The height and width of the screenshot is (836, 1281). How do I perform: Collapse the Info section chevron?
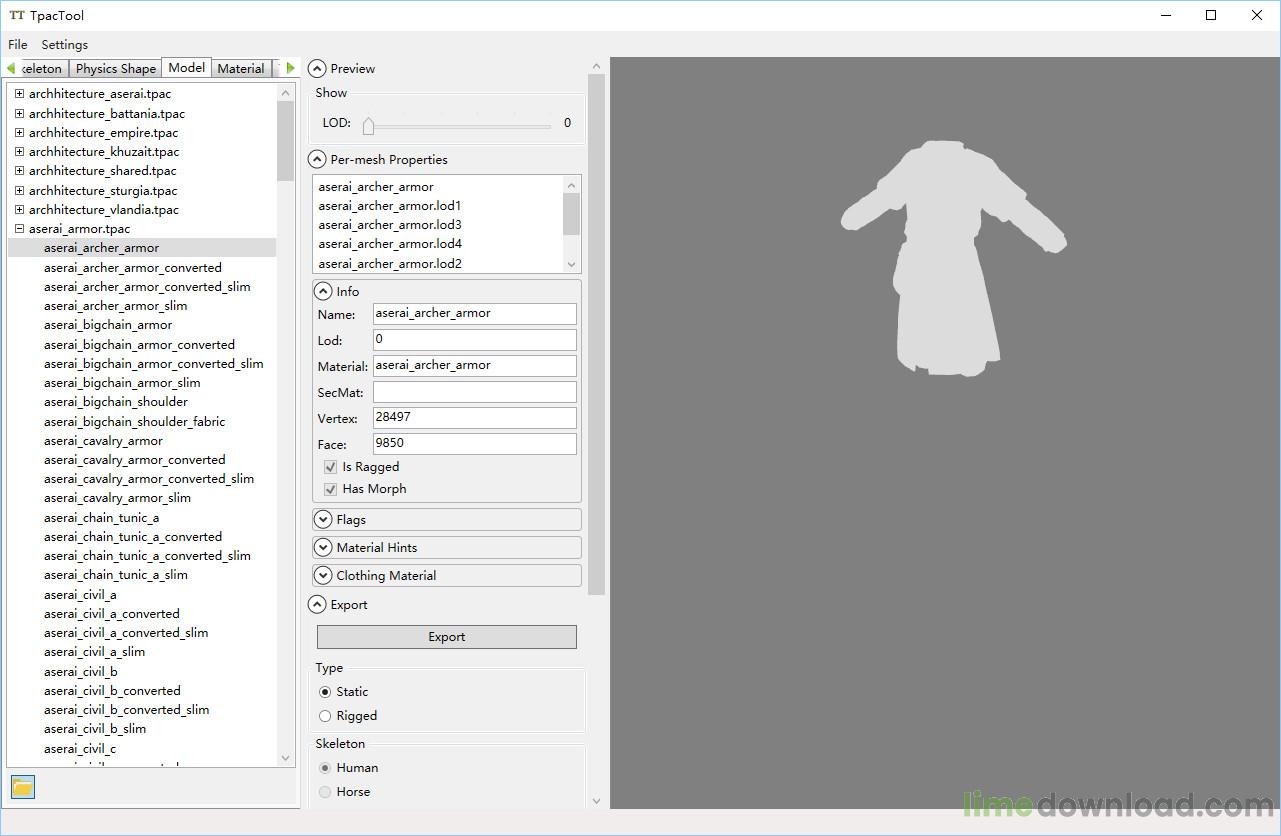coord(323,292)
